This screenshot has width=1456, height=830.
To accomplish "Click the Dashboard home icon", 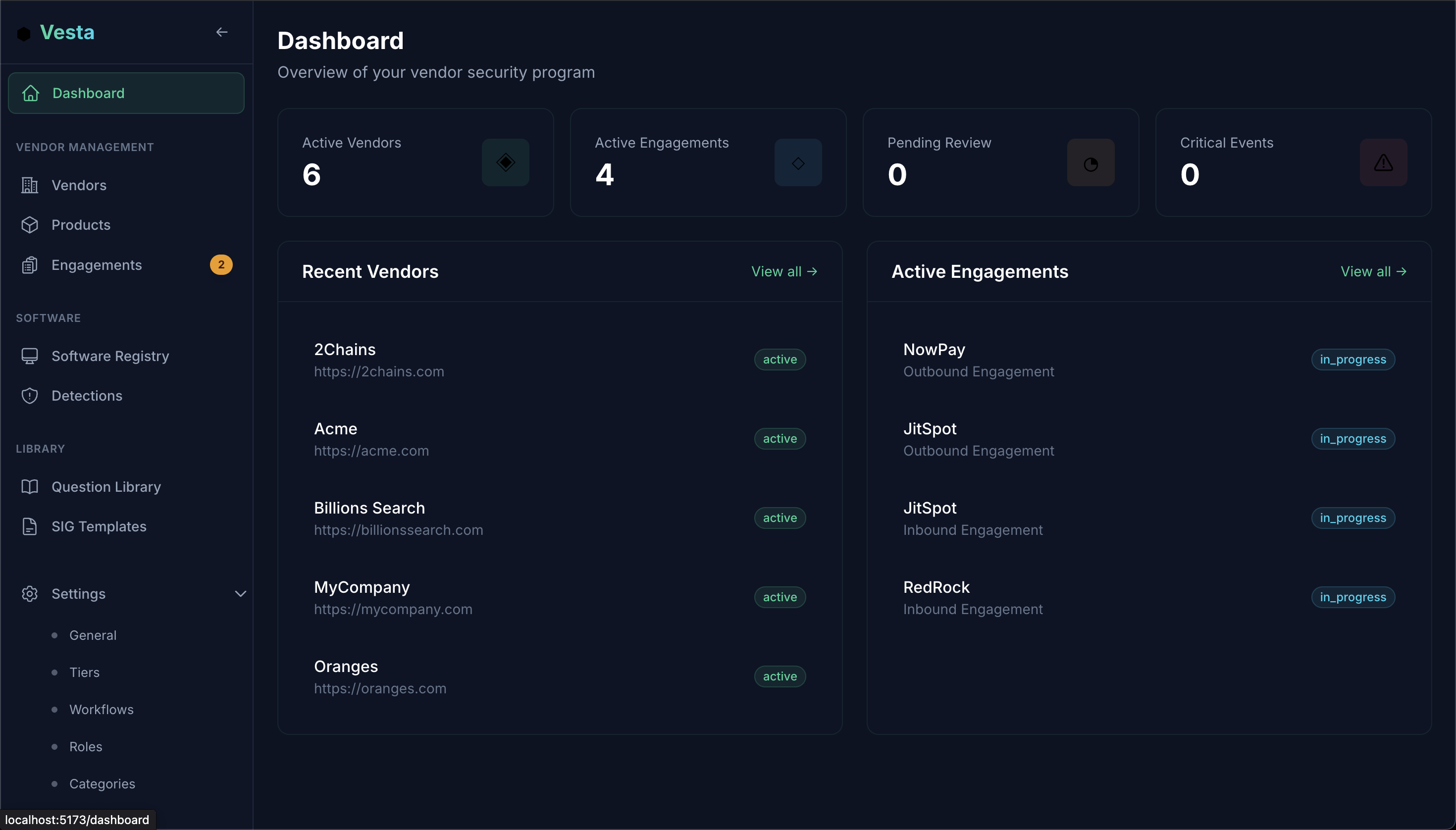I will coord(30,93).
